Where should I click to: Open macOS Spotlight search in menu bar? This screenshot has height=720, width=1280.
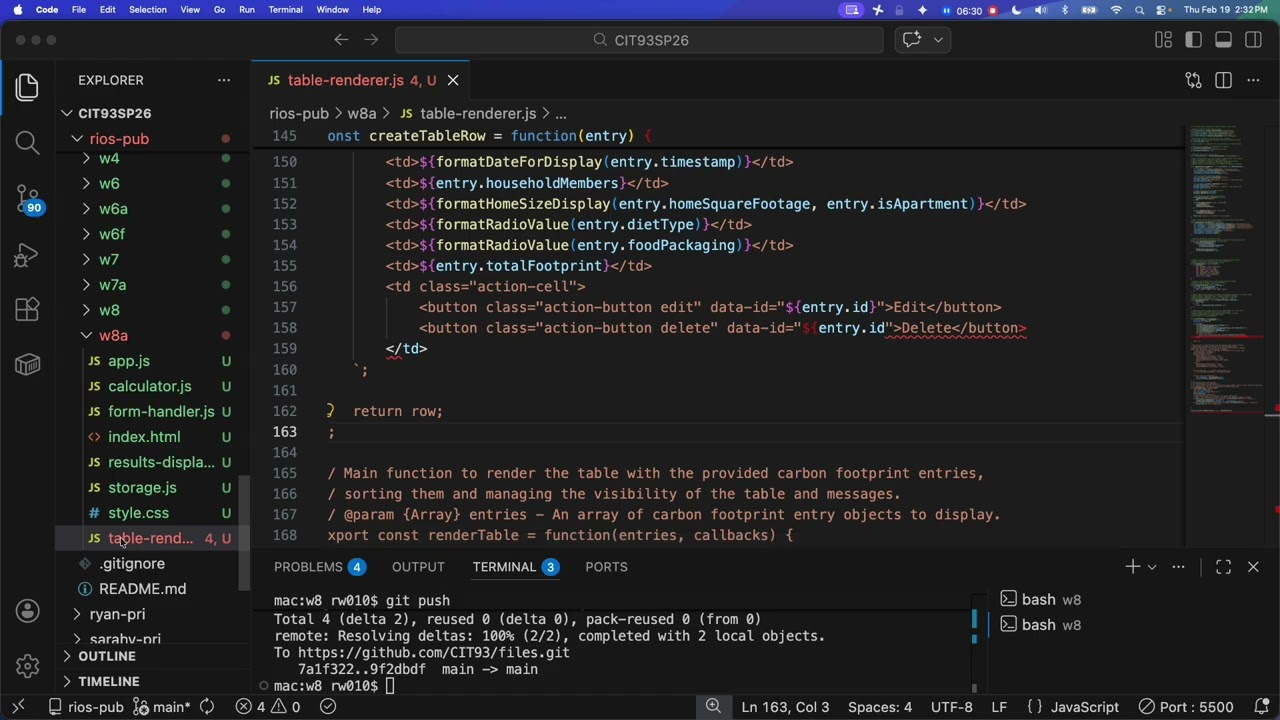pyautogui.click(x=1140, y=10)
